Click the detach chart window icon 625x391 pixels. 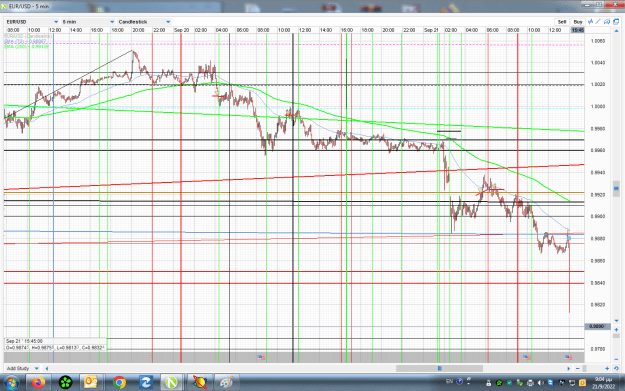coord(616,22)
